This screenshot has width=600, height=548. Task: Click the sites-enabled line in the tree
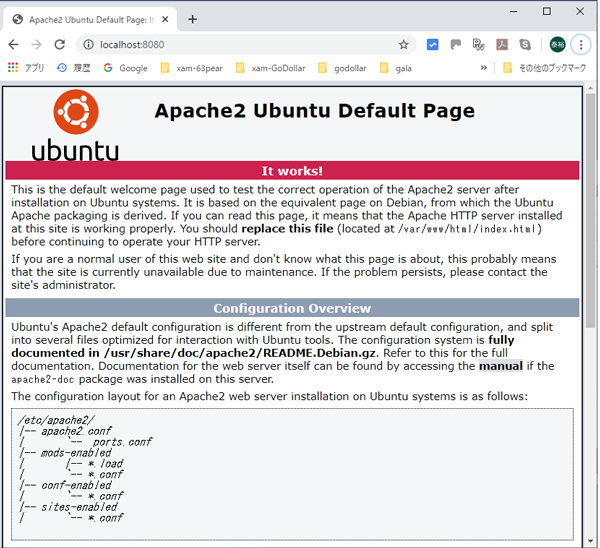[79, 507]
